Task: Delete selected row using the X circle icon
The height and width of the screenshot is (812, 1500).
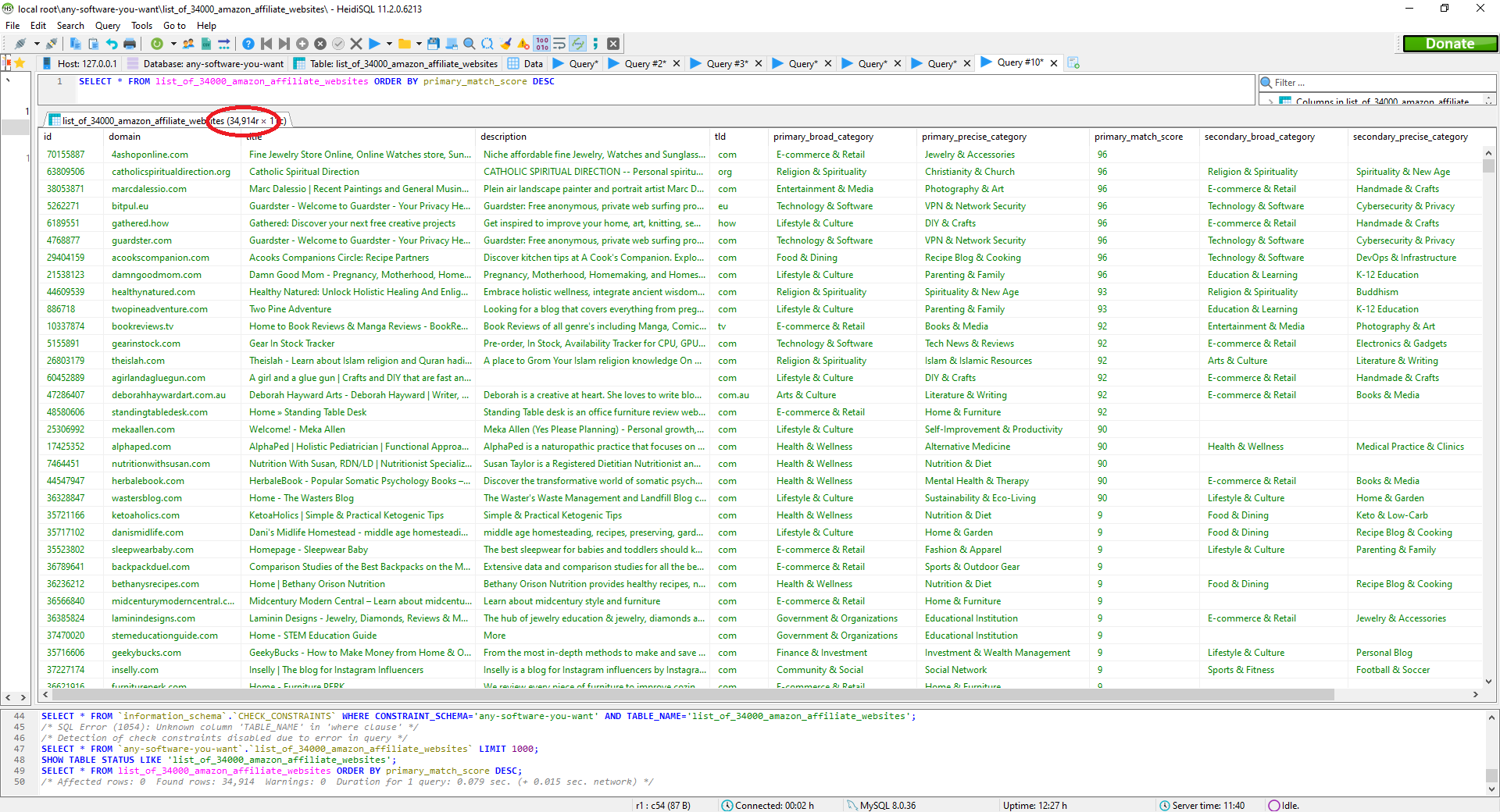Action: 320,44
